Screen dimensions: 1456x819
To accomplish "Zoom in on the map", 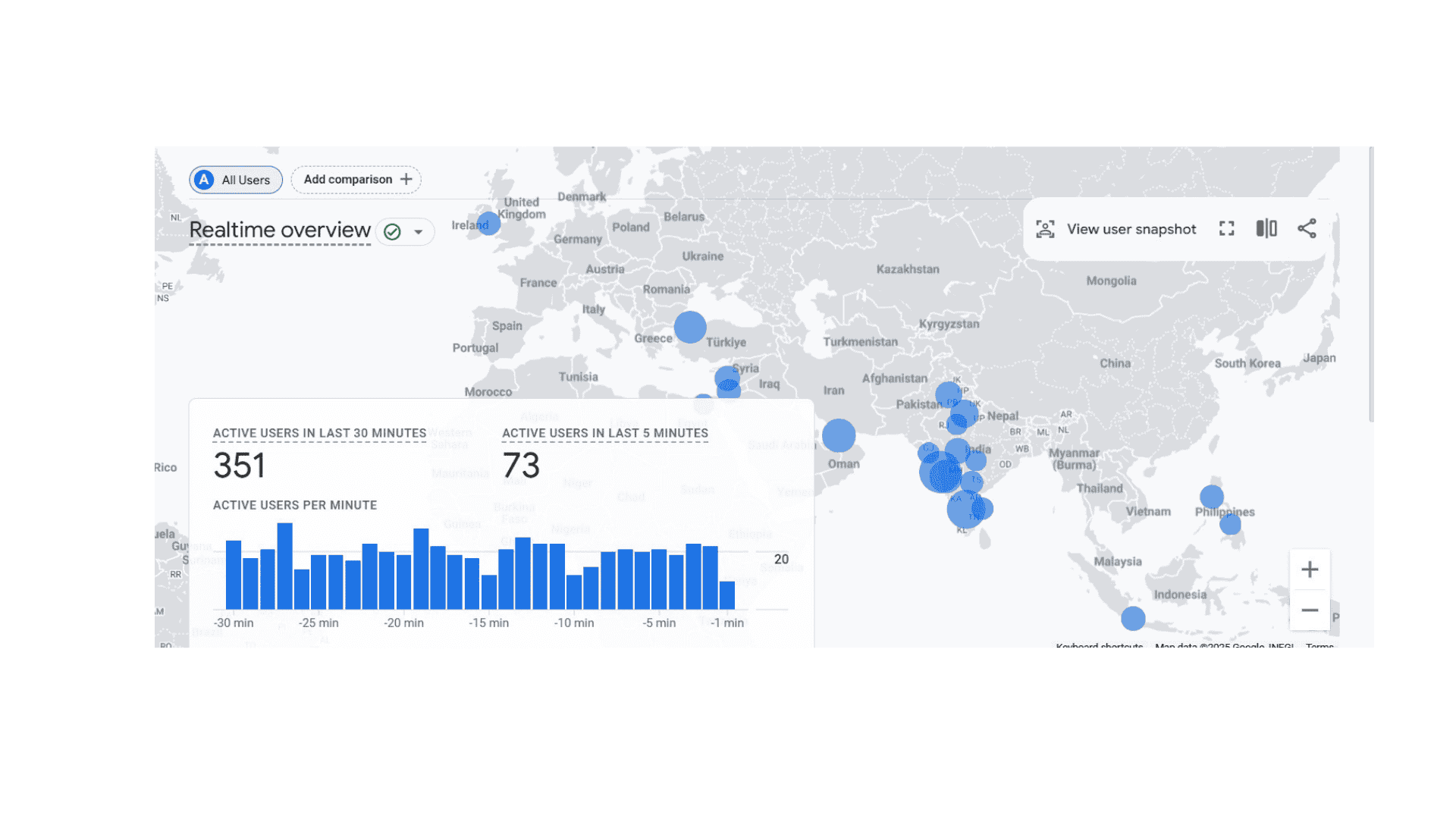I will click(1310, 570).
